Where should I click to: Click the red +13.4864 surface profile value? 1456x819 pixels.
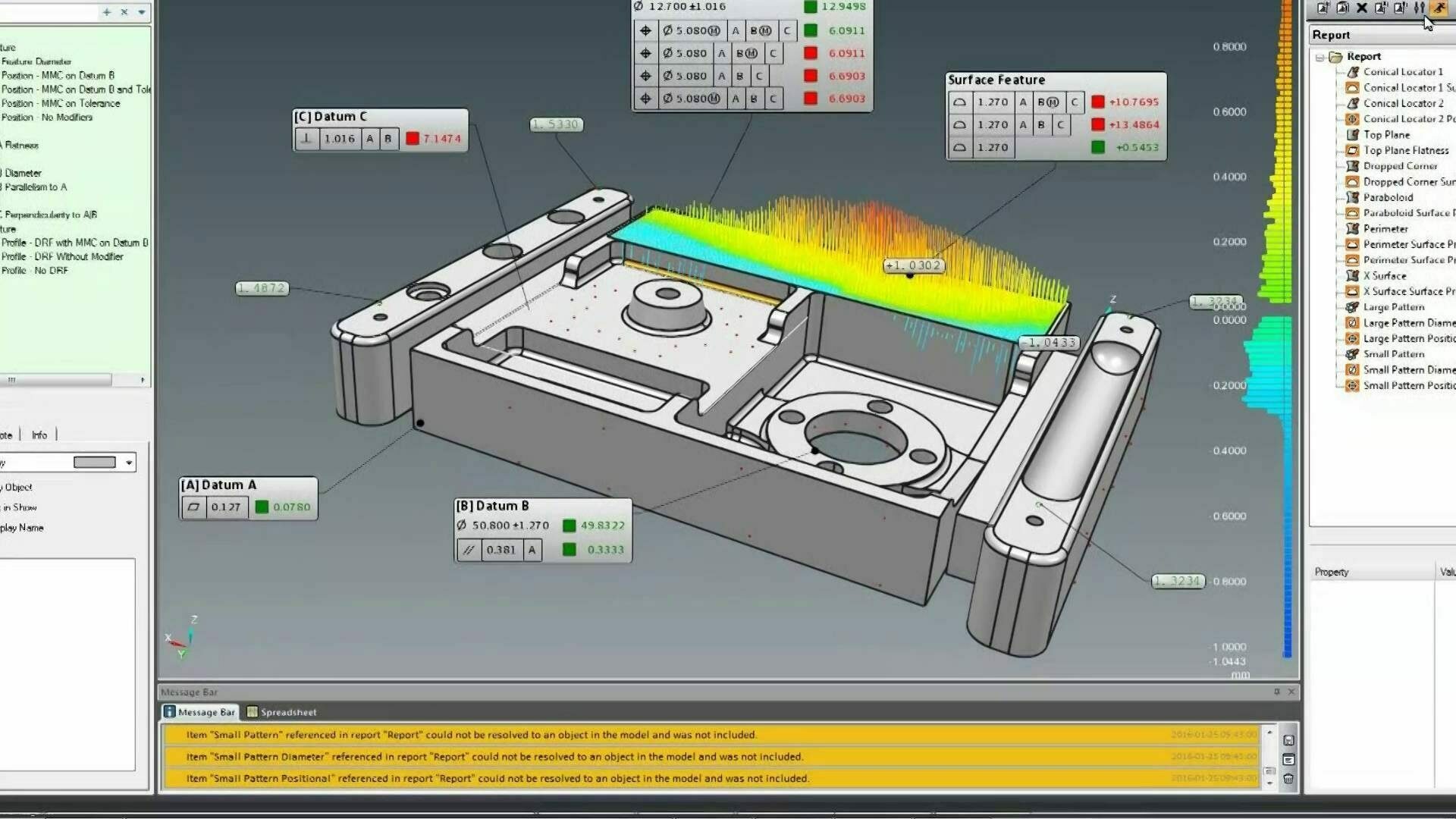[x=1134, y=124]
